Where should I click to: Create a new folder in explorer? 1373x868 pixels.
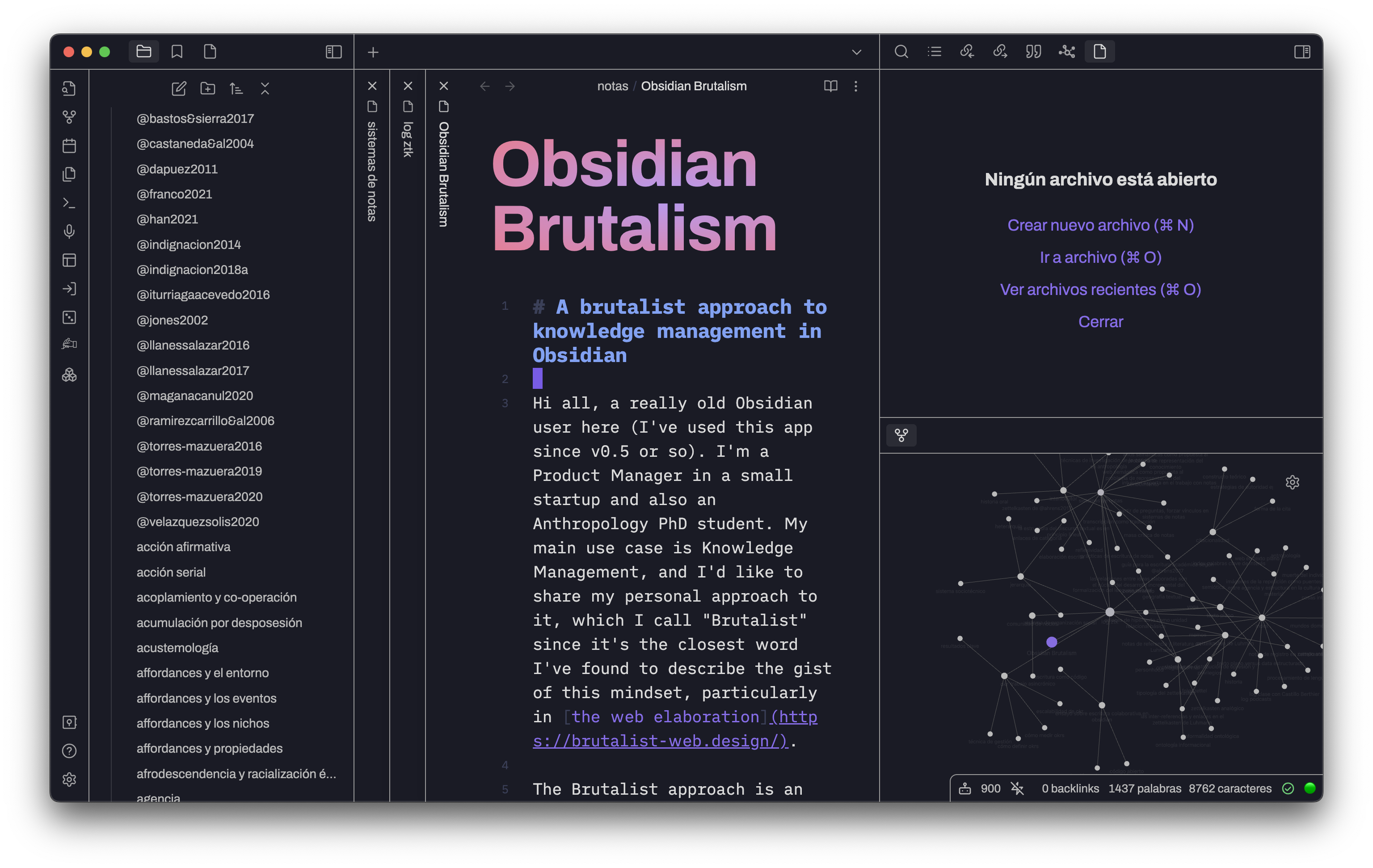click(x=207, y=88)
